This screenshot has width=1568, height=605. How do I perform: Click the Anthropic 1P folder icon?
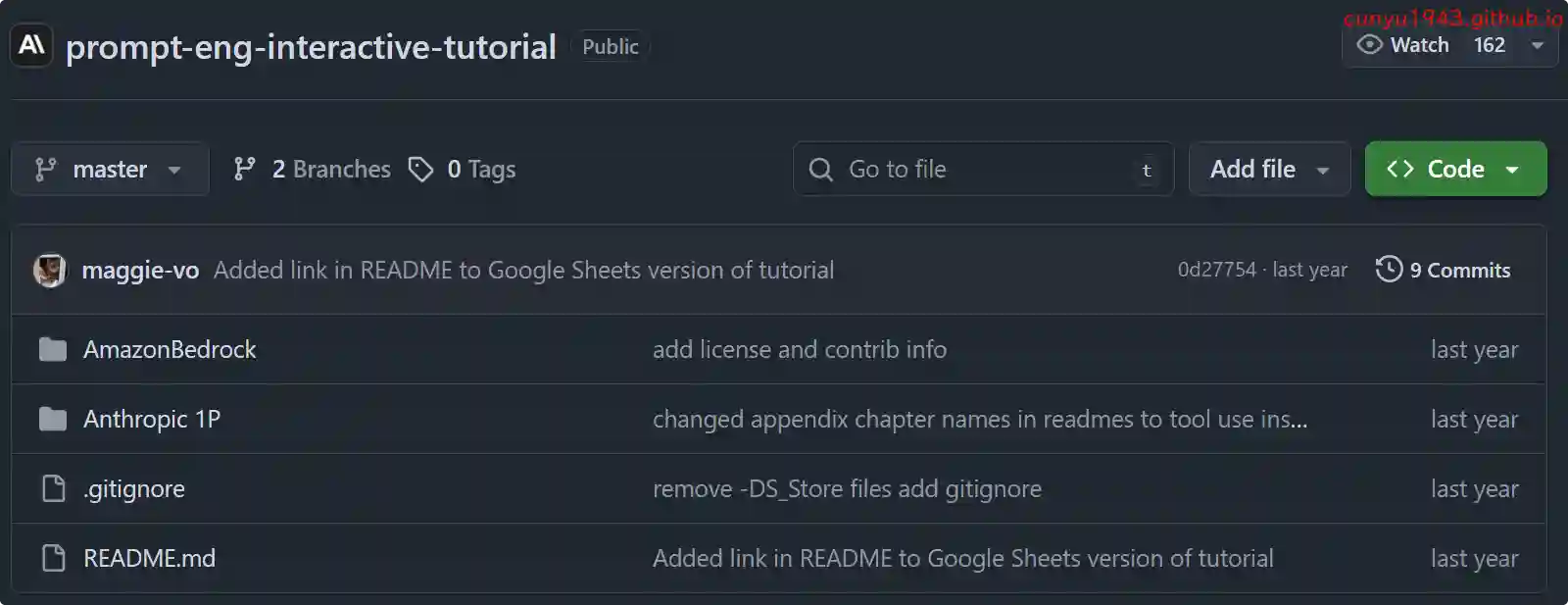pos(53,420)
